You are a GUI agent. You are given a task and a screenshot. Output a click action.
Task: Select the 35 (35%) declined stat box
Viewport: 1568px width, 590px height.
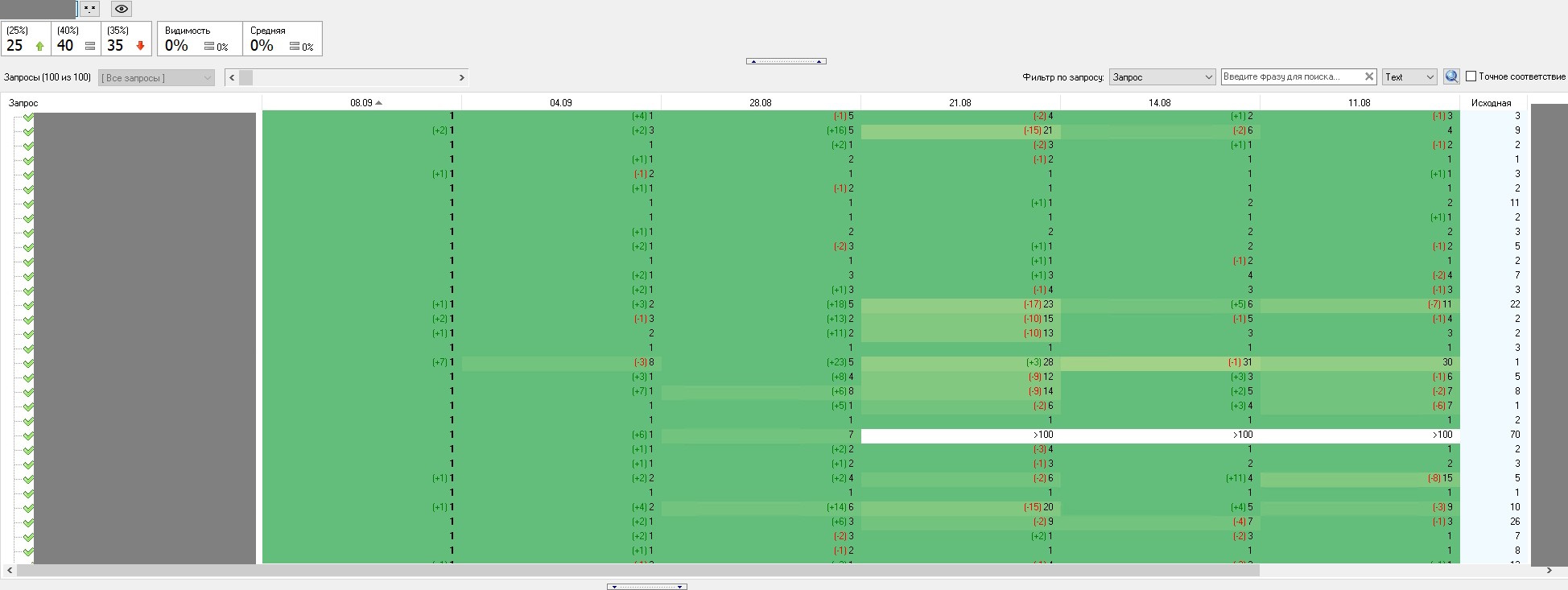click(126, 39)
